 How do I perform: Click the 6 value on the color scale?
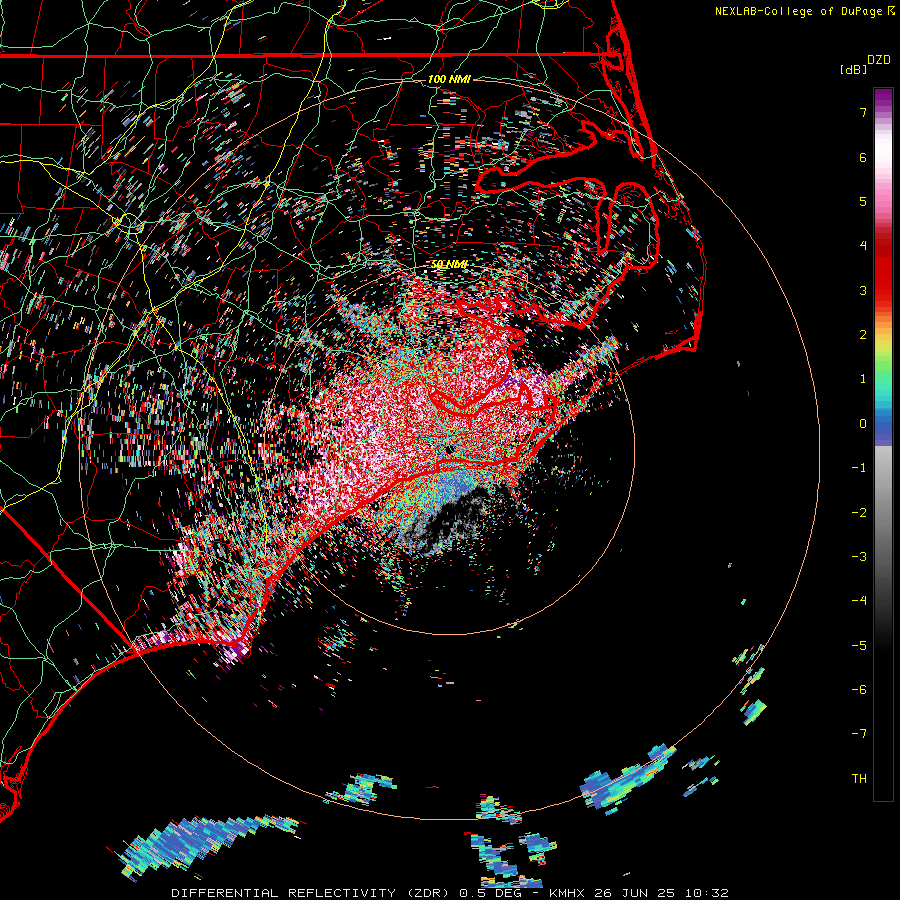863,157
